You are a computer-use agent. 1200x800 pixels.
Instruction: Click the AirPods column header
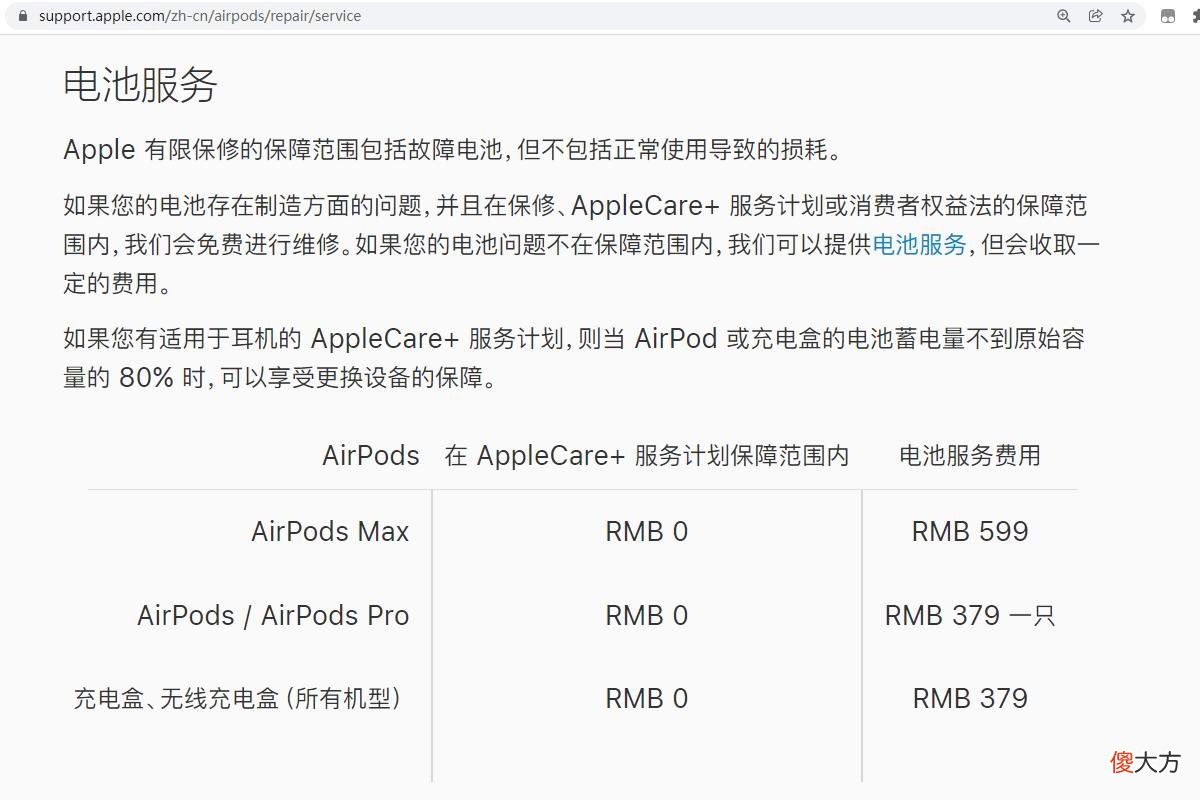(371, 456)
